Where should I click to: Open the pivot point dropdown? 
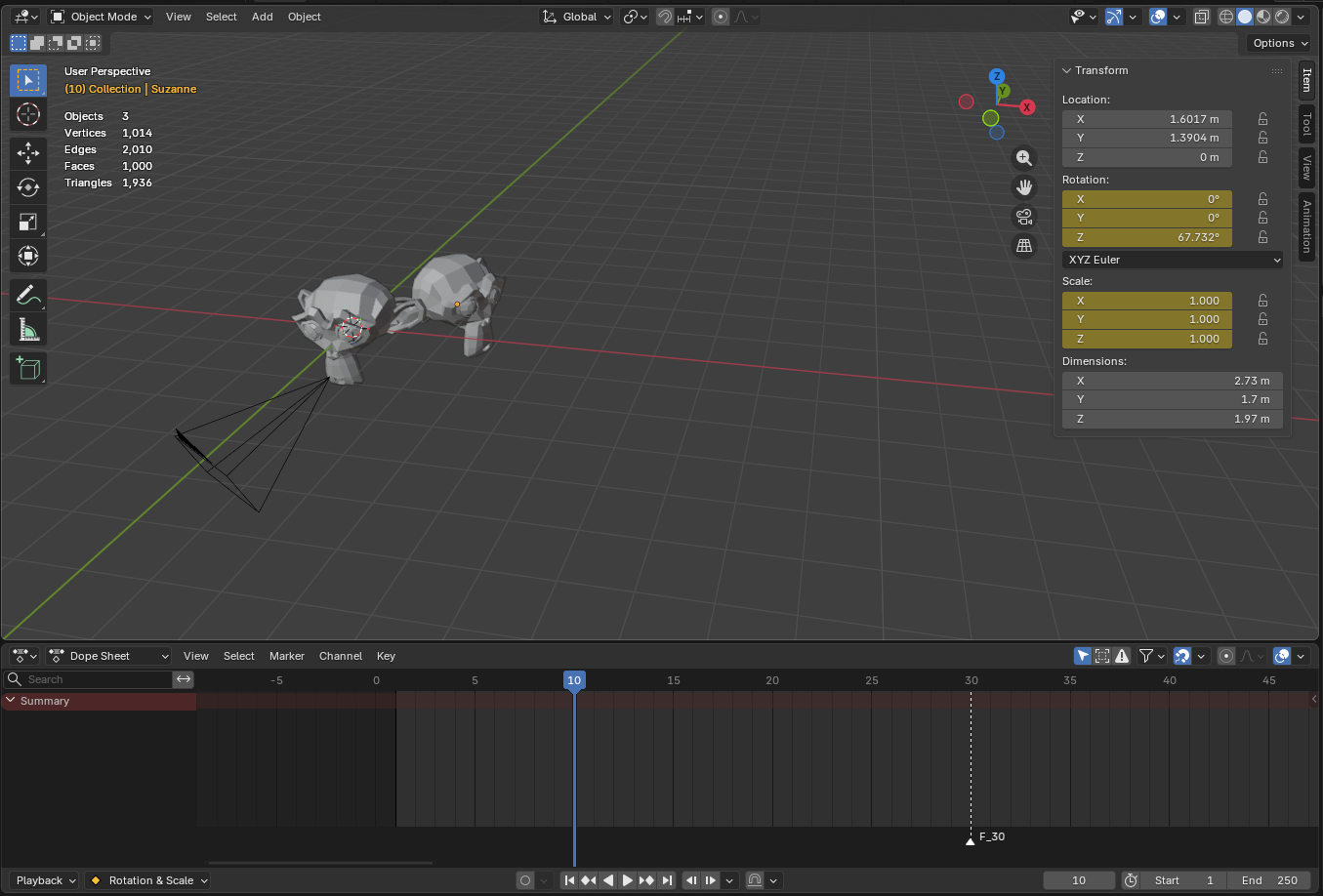pos(636,17)
